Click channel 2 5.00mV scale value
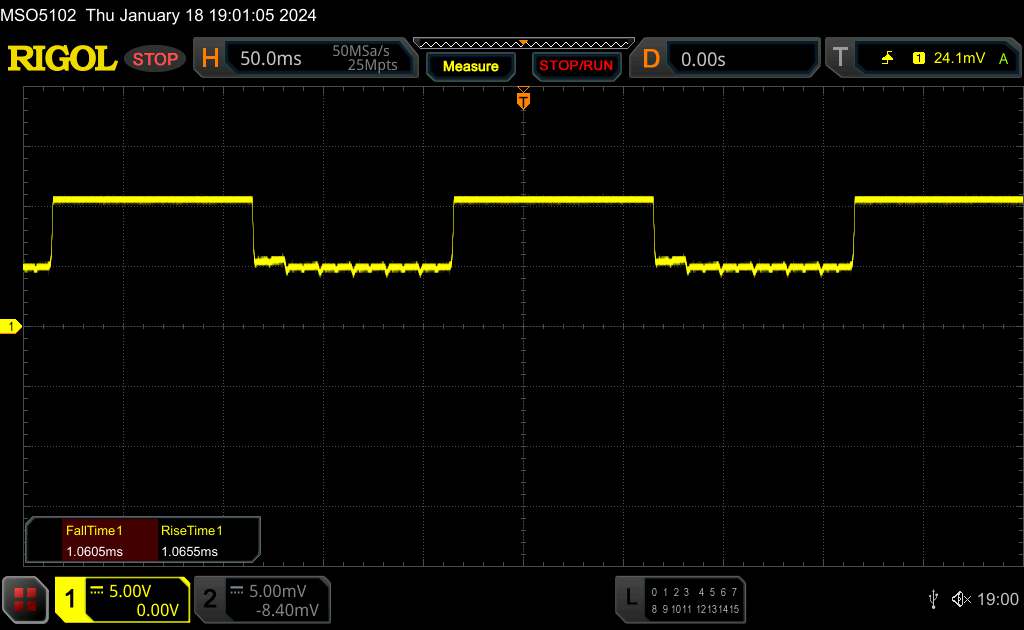1024x630 pixels. 278,591
